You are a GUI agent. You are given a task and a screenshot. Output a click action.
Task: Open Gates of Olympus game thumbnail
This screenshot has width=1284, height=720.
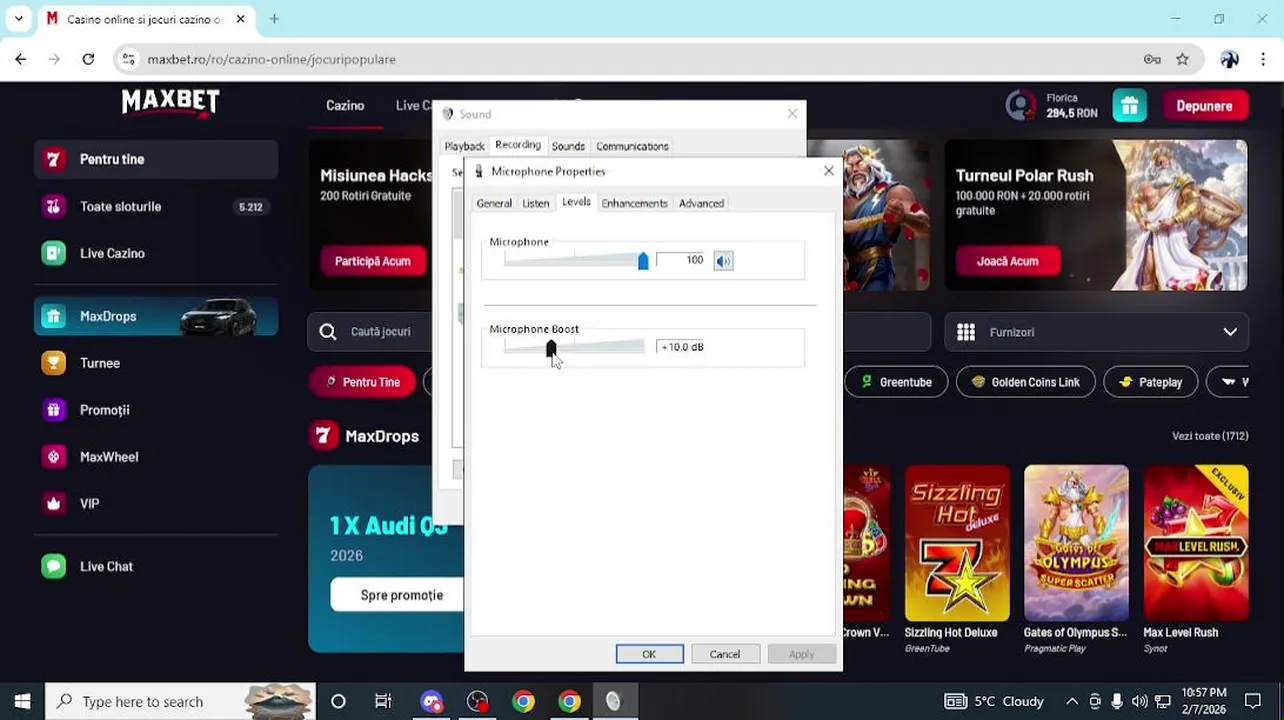(1076, 543)
